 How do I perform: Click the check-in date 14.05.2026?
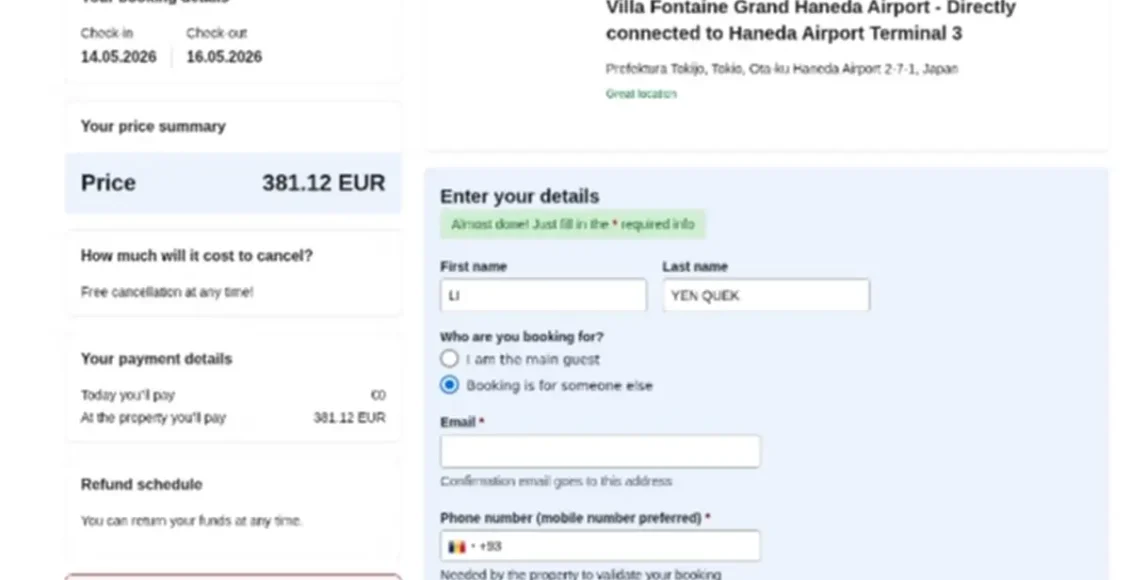(118, 57)
